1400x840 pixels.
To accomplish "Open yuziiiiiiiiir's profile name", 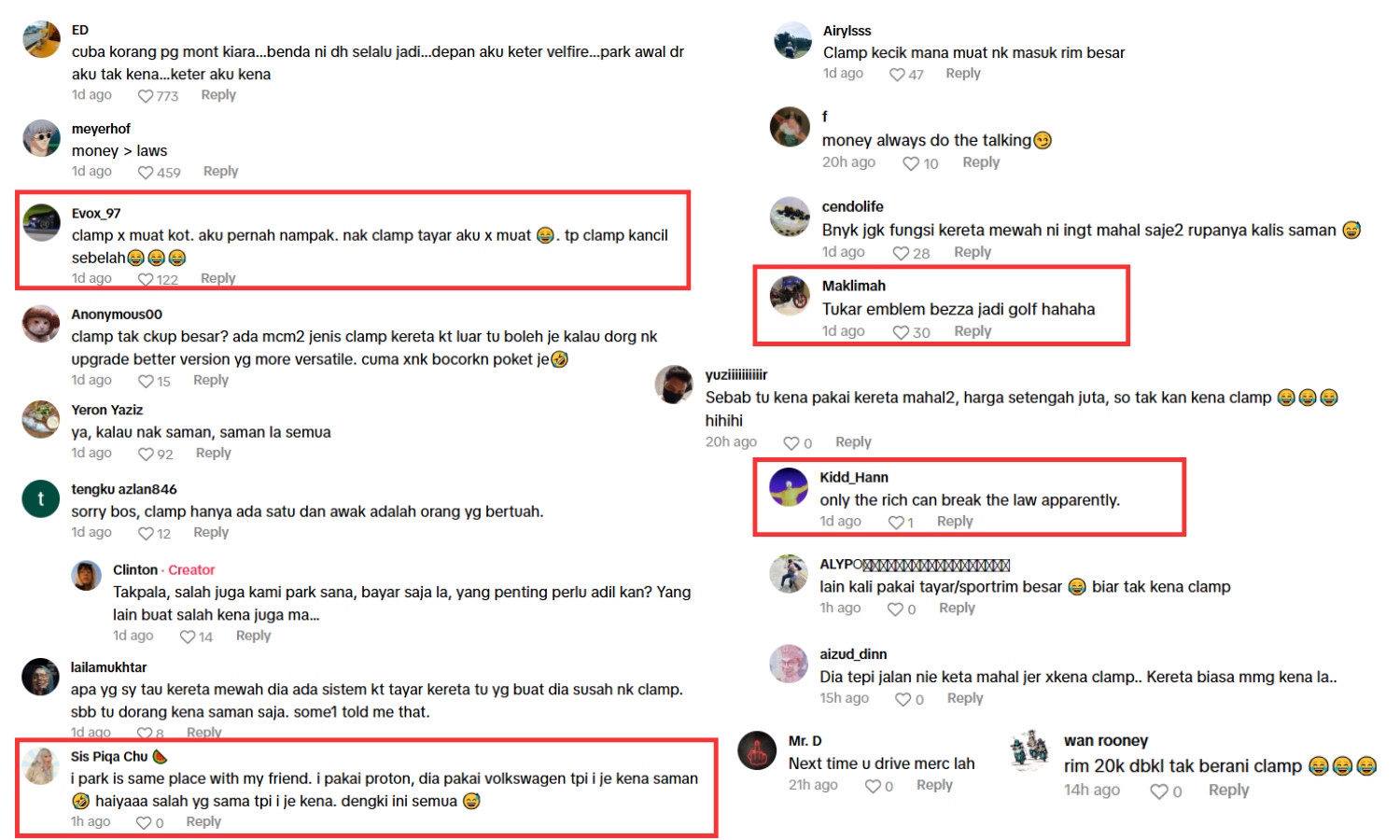I will point(736,374).
